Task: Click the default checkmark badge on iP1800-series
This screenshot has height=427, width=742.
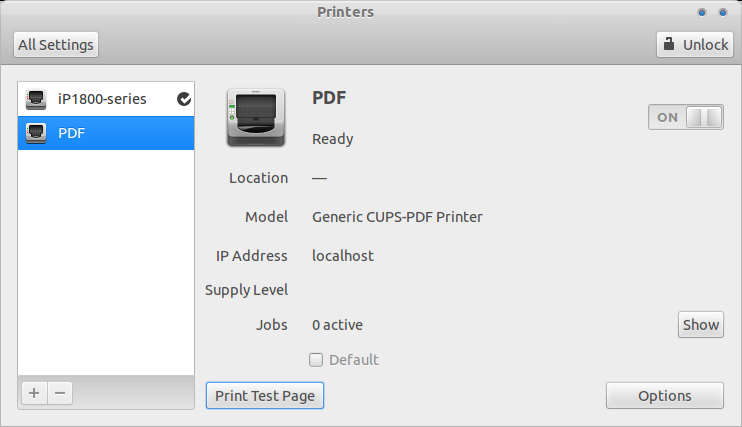Action: click(x=184, y=99)
